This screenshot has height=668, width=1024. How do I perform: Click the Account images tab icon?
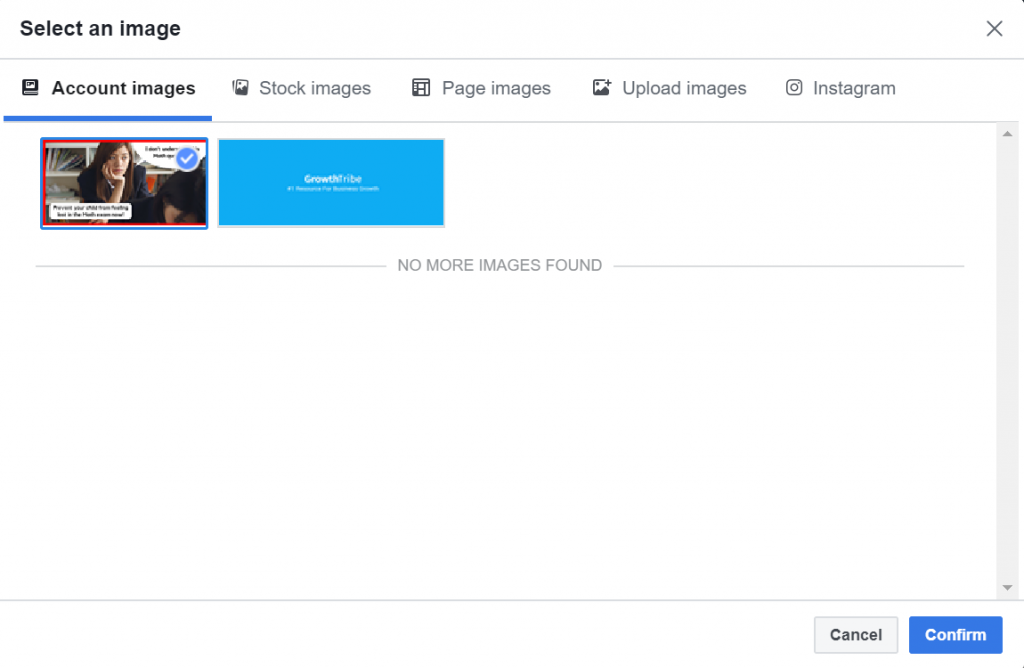click(30, 87)
